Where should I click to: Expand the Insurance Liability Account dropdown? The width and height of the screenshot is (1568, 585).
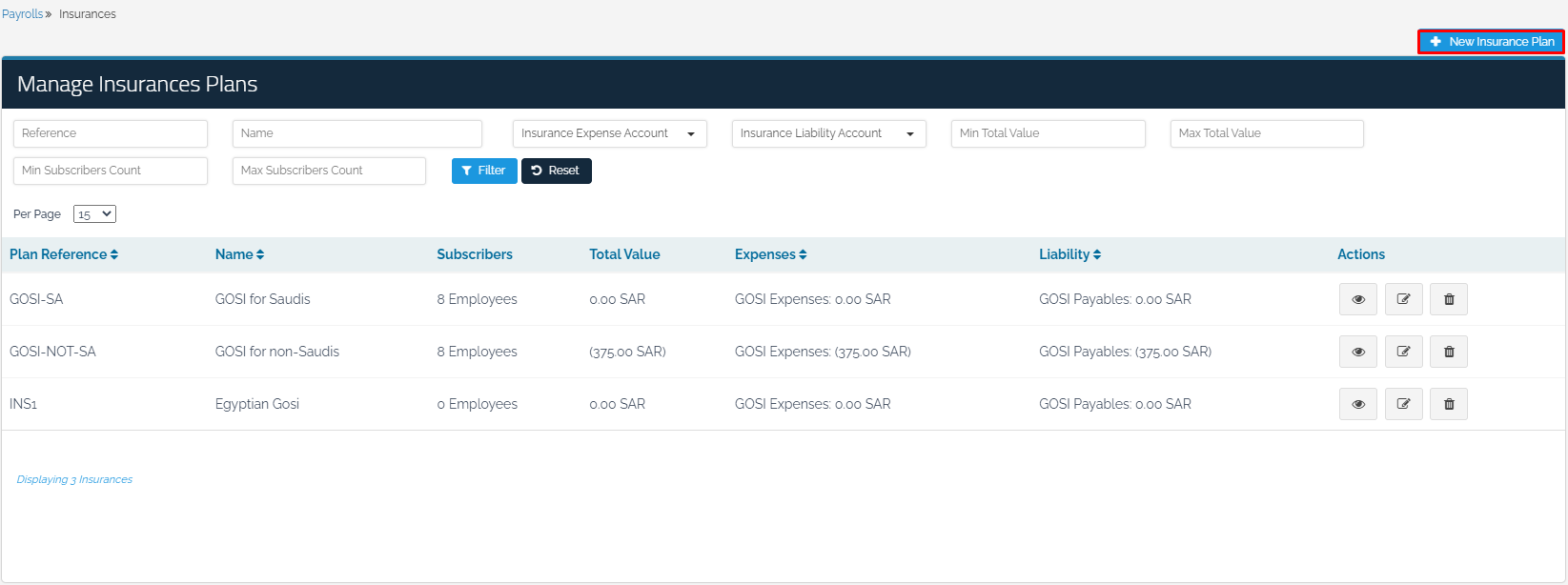828,133
